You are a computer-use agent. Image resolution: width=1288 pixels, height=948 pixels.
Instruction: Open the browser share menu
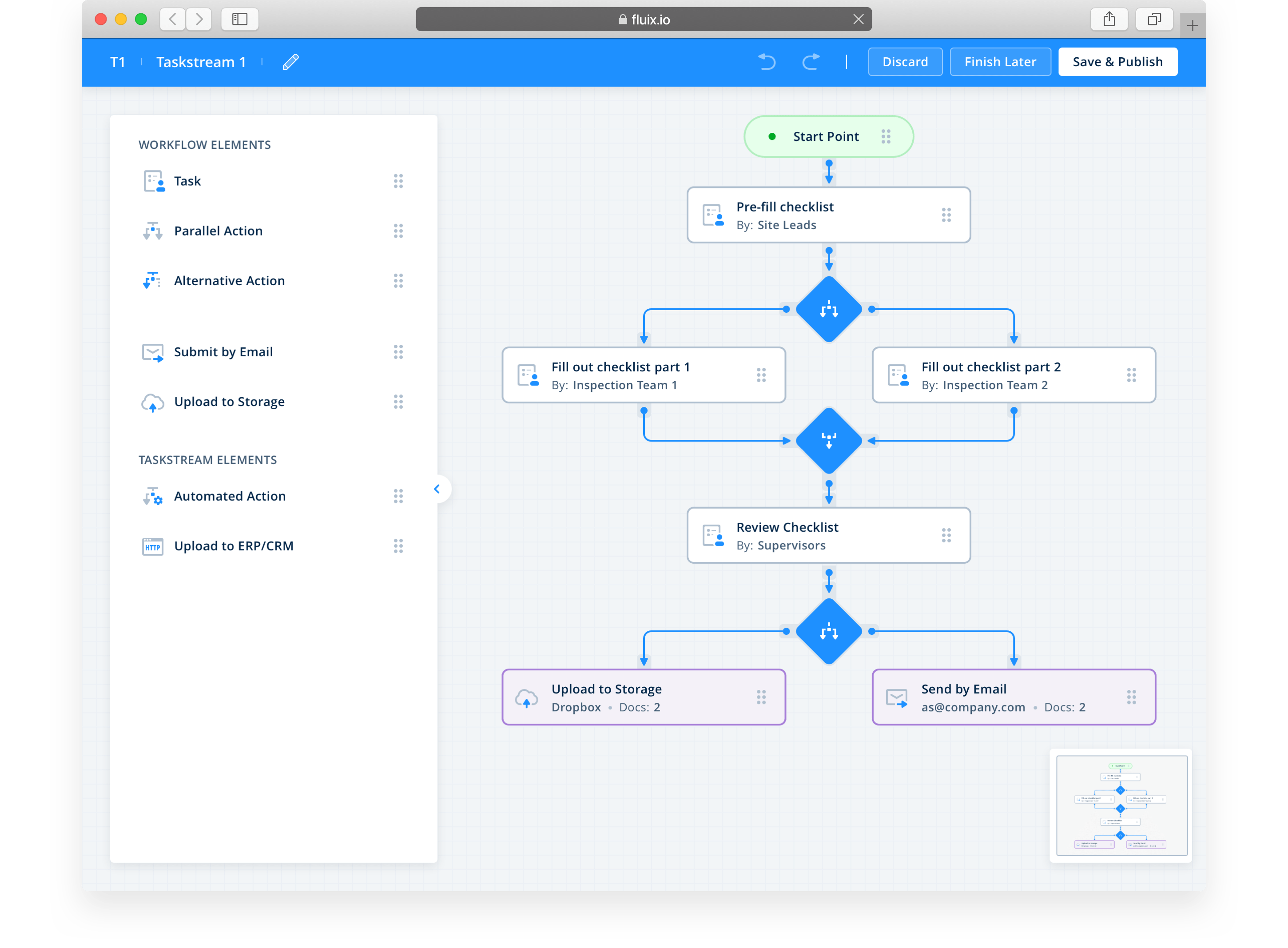tap(1109, 20)
